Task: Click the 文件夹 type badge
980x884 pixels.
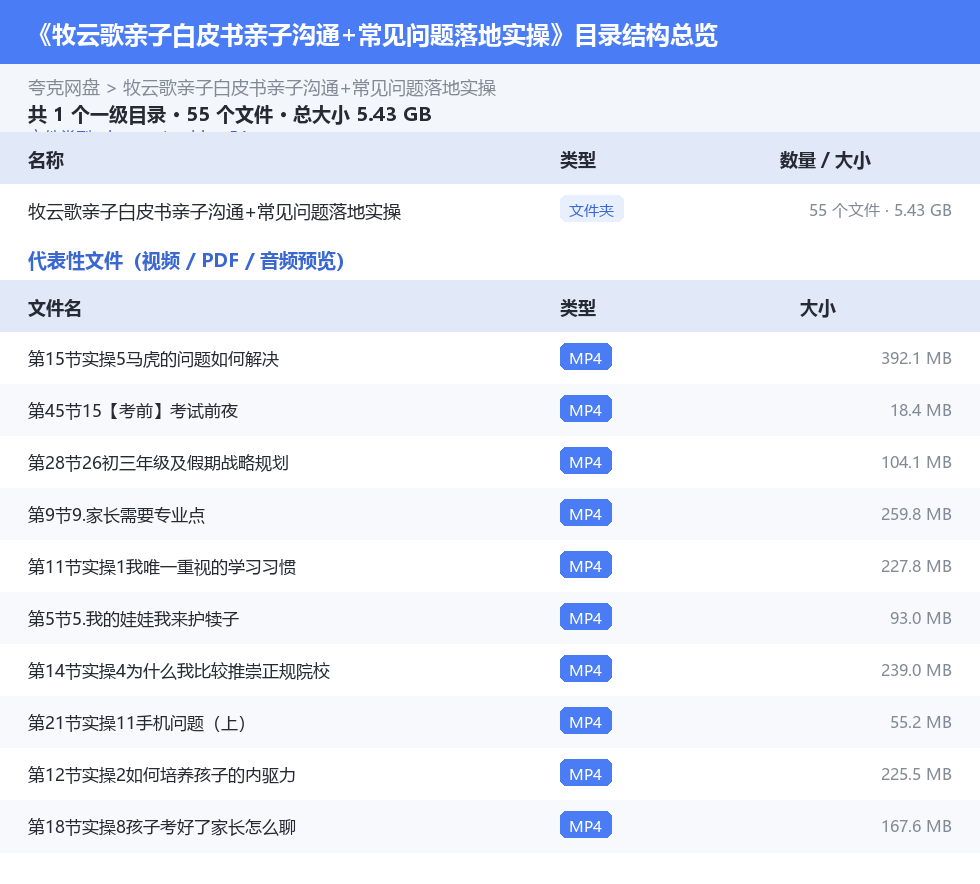Action: tap(591, 209)
